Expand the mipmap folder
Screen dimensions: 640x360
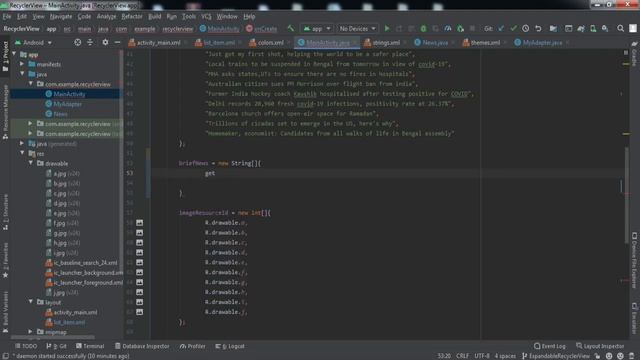(x=31, y=331)
